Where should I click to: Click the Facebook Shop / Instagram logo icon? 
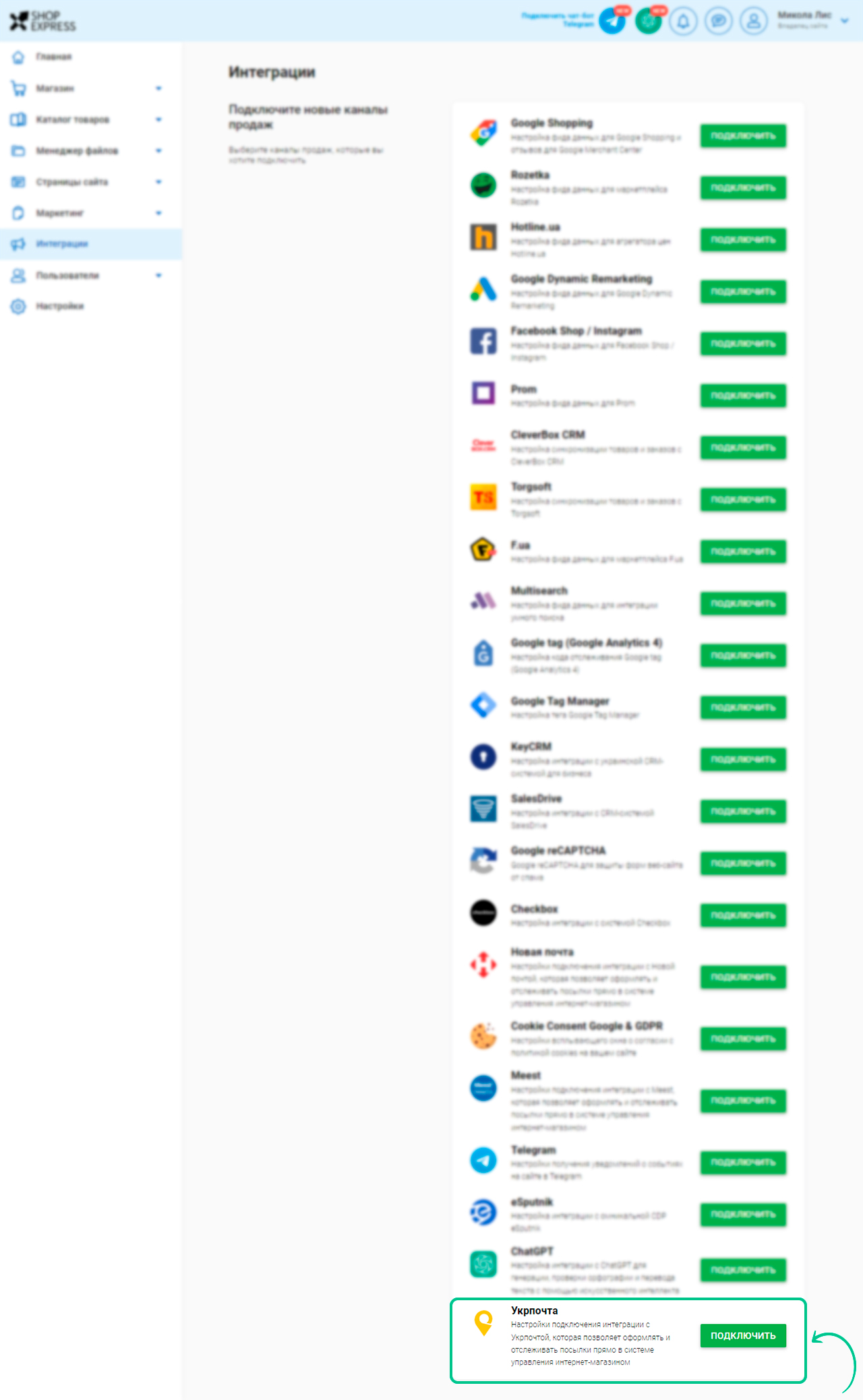coord(483,341)
